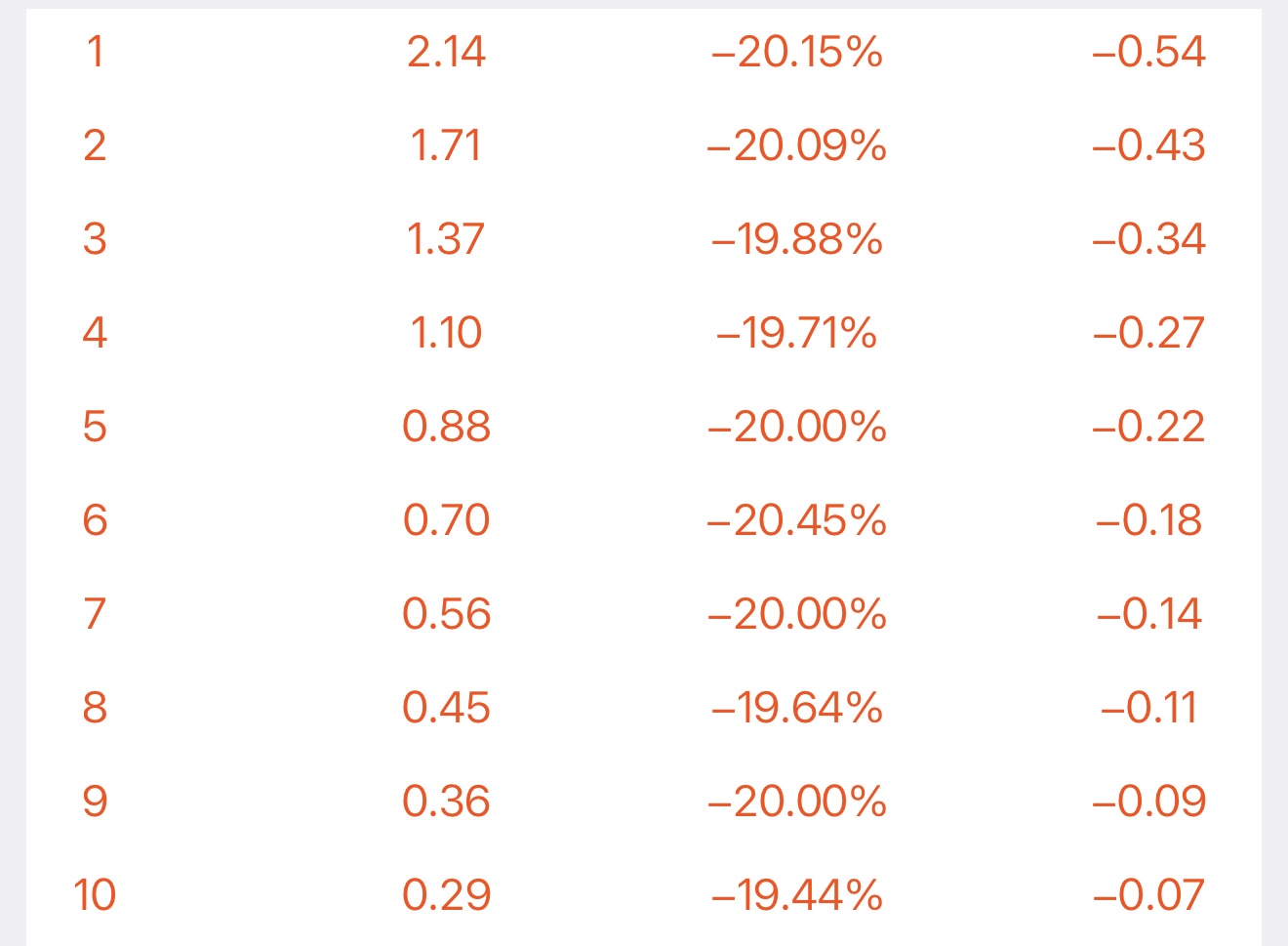Select value 1.37 in row 3
Image resolution: width=1288 pixels, height=946 pixels.
(x=446, y=239)
